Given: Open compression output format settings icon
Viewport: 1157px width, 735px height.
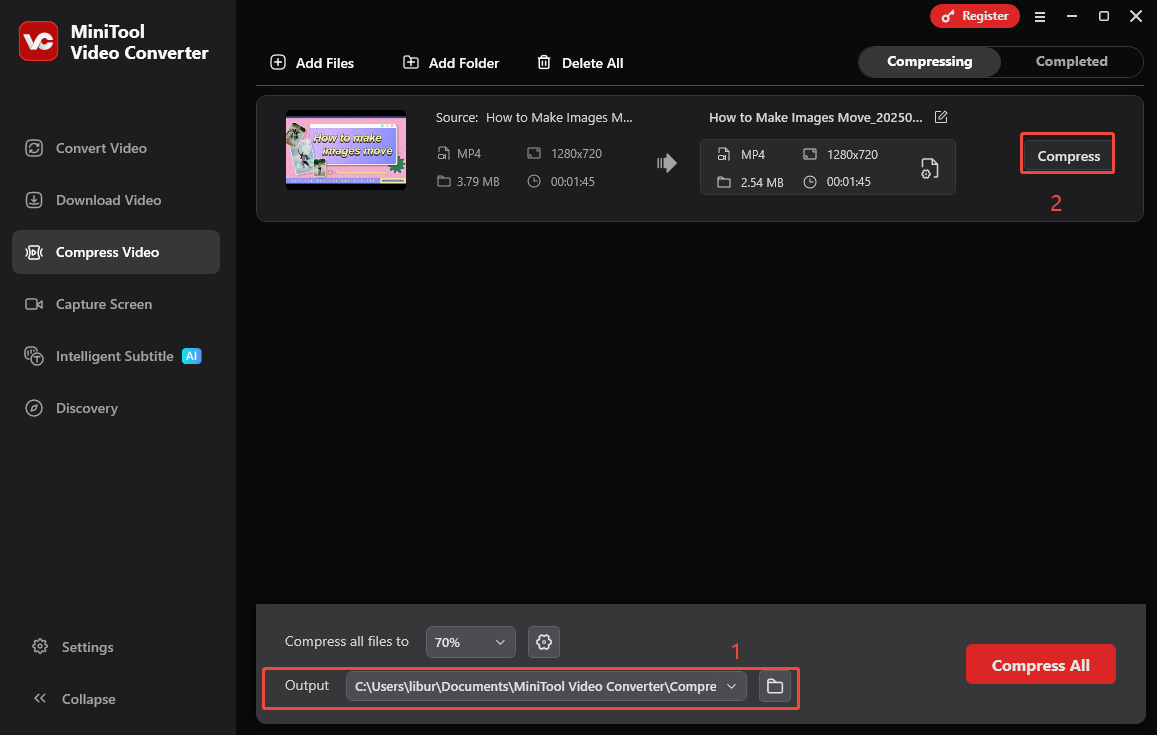Looking at the screenshot, I should [929, 168].
